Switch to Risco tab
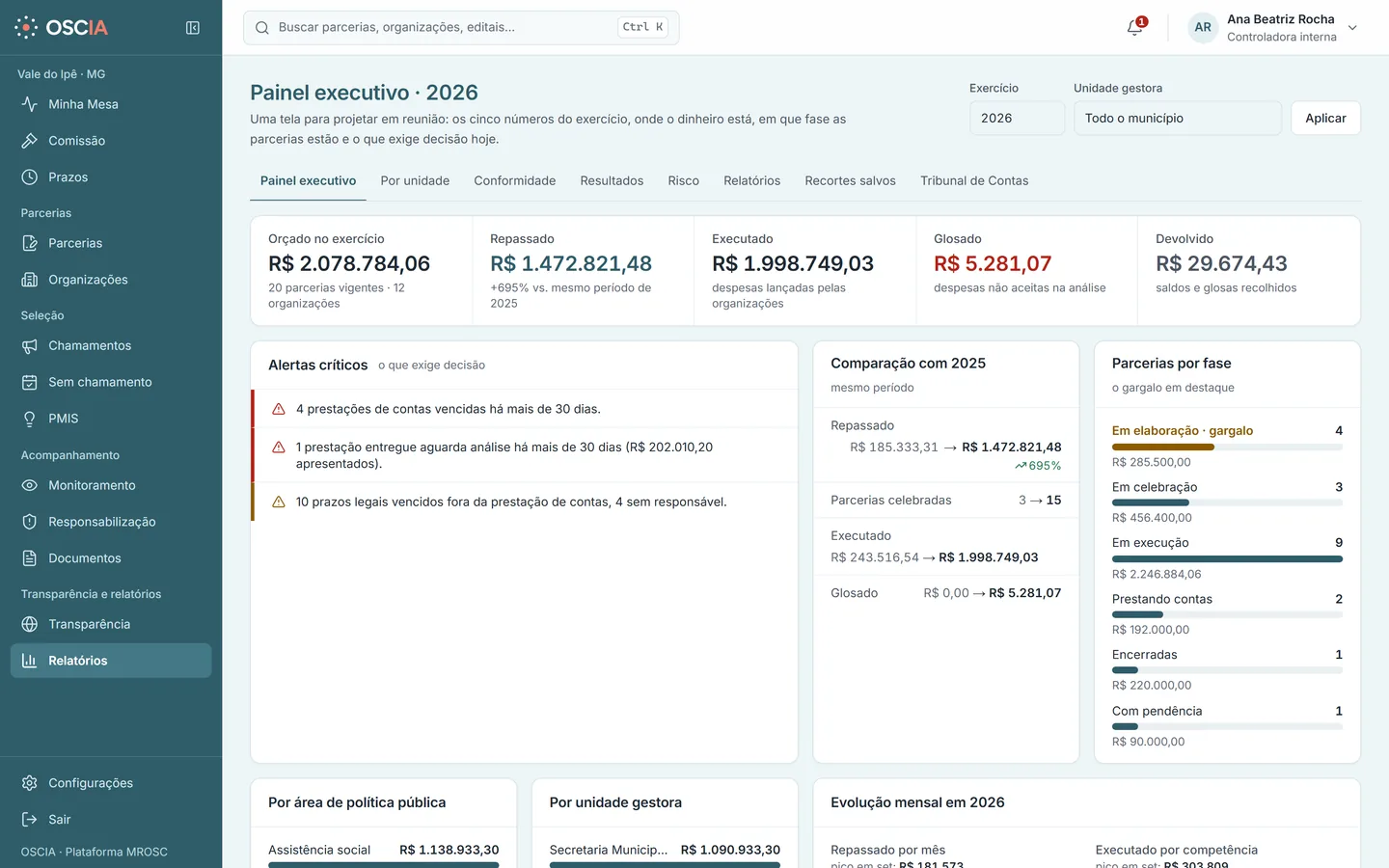The image size is (1389, 868). (684, 180)
